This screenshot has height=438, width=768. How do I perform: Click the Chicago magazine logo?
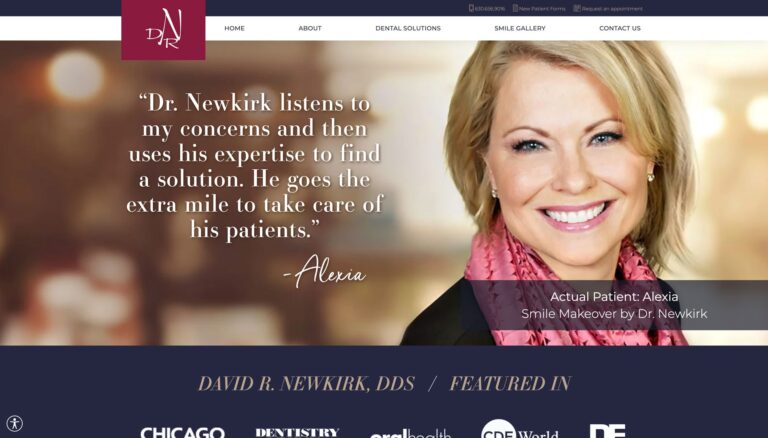point(182,432)
